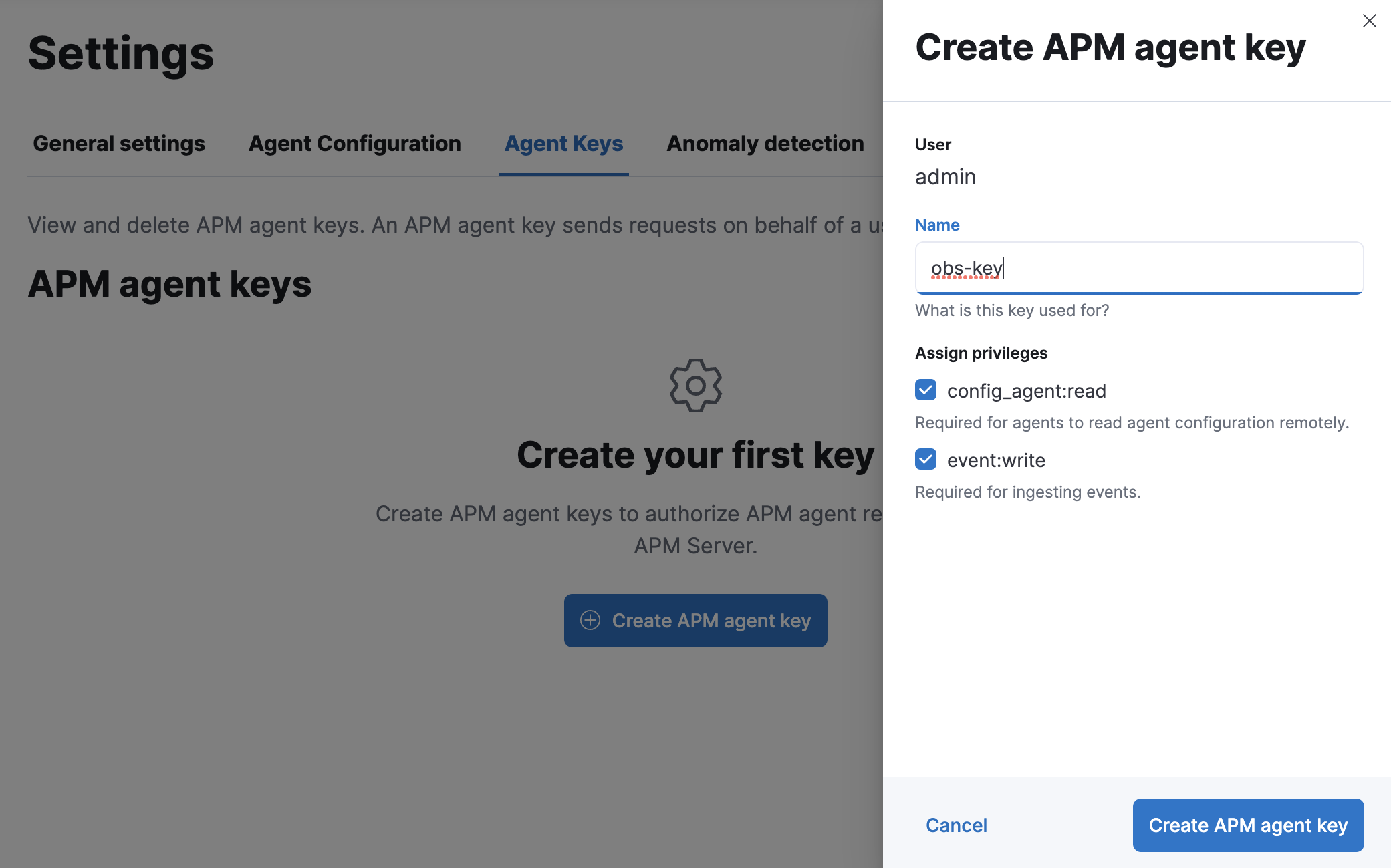Select the Anomaly detection tab

tap(764, 143)
